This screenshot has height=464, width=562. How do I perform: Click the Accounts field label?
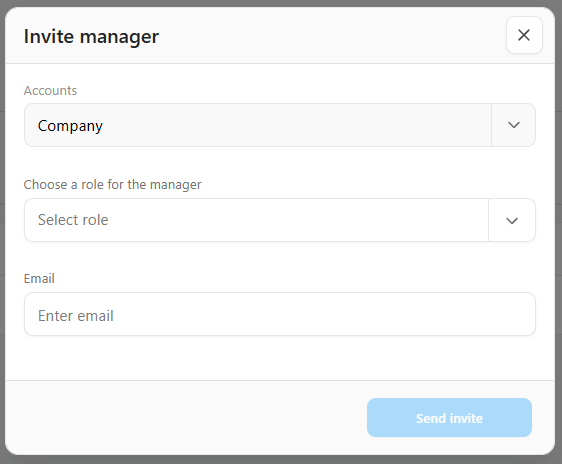pyautogui.click(x=50, y=91)
